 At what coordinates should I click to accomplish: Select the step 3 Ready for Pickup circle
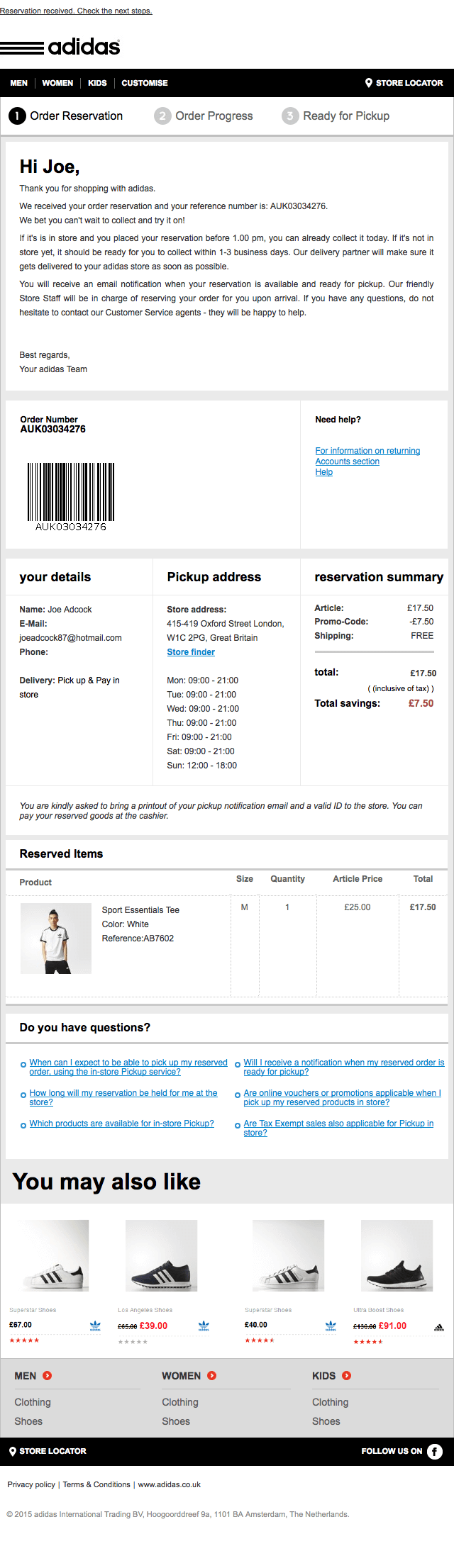[289, 116]
